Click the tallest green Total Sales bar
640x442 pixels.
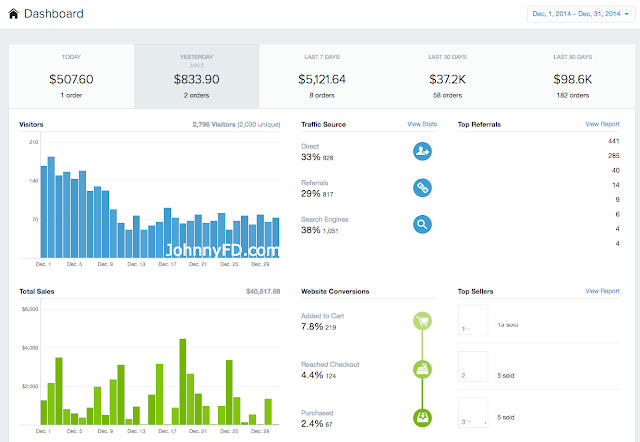tap(183, 382)
